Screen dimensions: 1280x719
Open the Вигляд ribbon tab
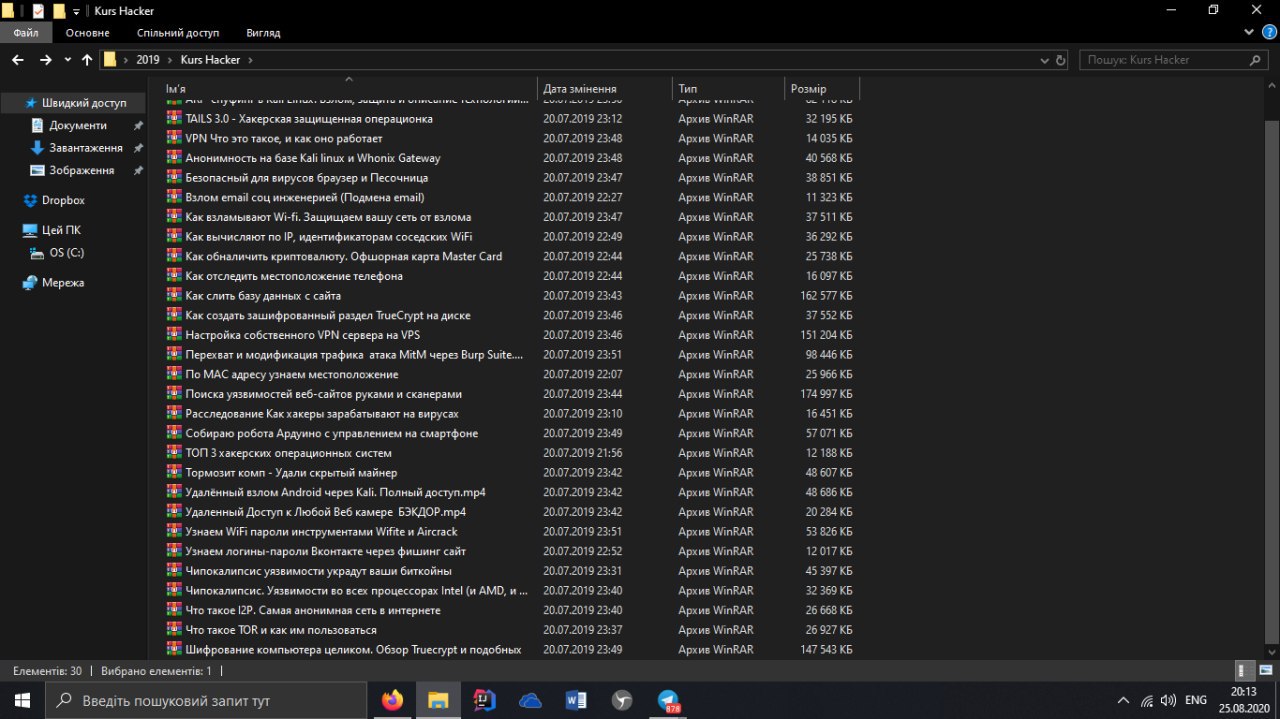tap(263, 32)
